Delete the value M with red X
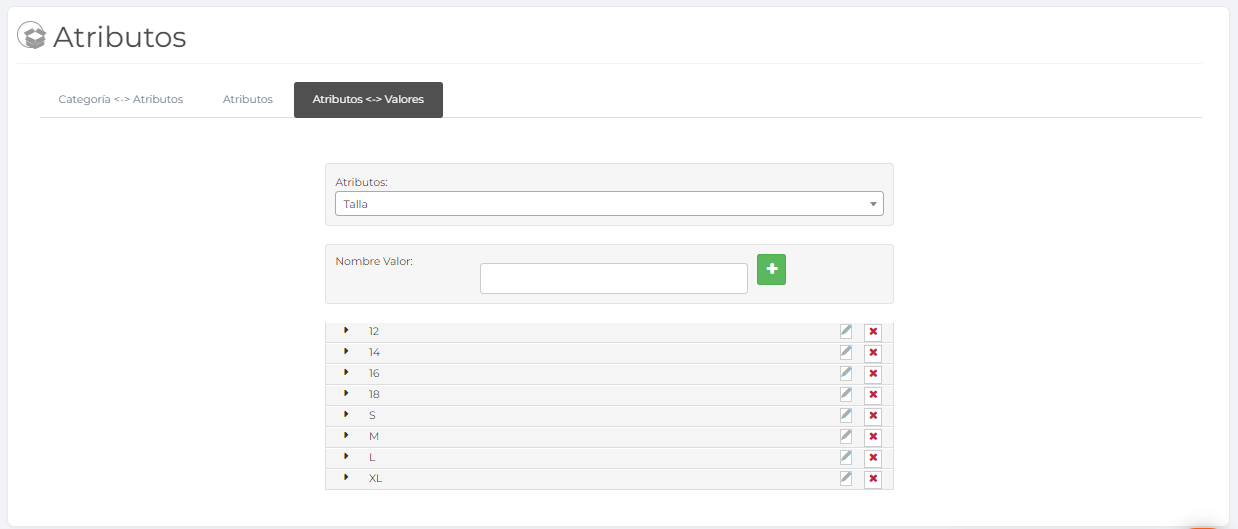 (873, 437)
